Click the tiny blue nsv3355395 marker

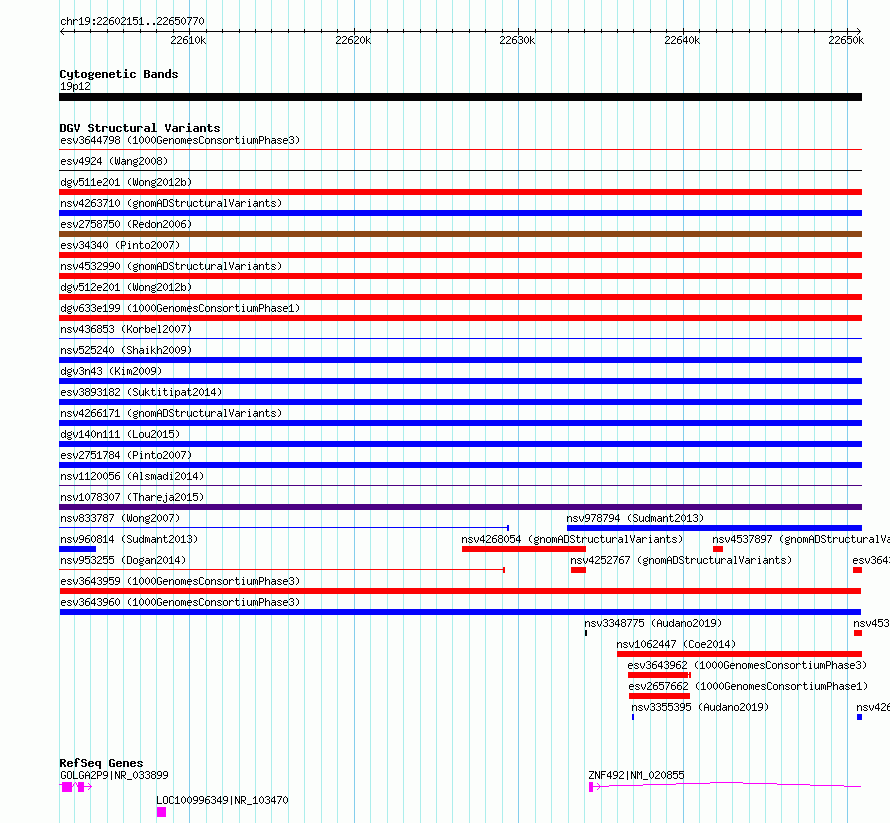[633, 717]
